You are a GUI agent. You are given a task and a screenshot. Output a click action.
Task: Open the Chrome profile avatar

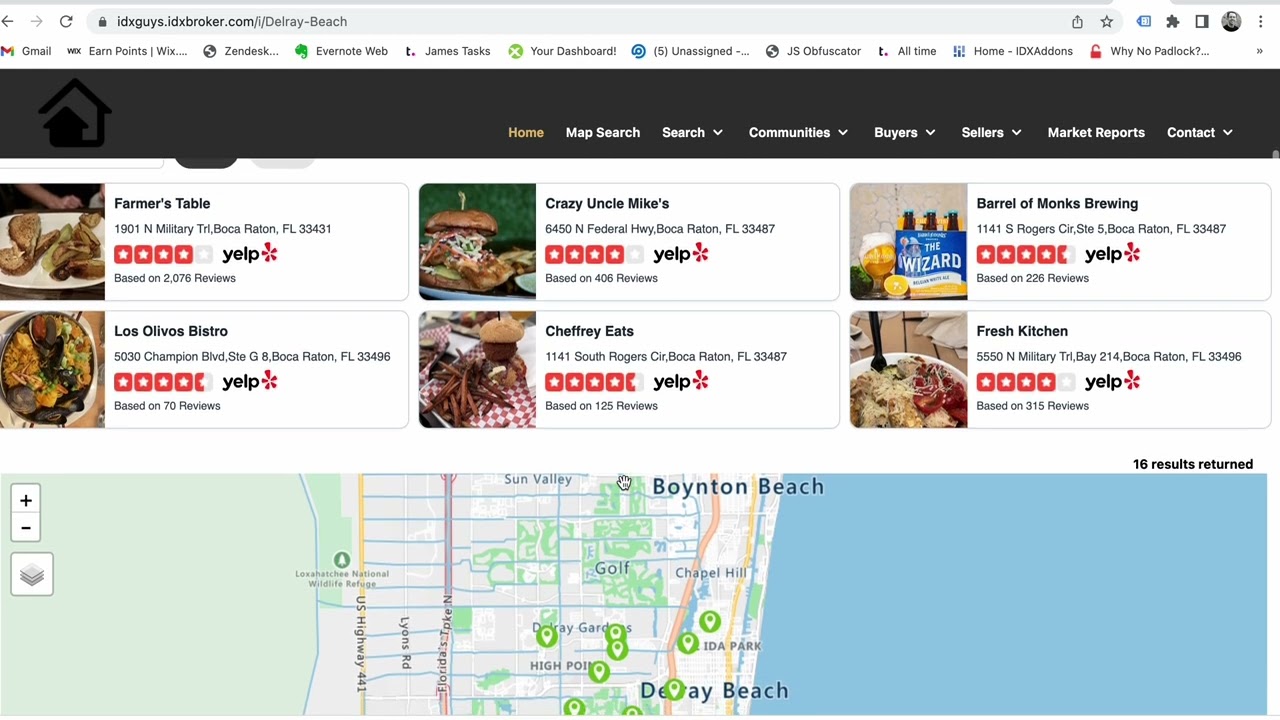[1231, 21]
